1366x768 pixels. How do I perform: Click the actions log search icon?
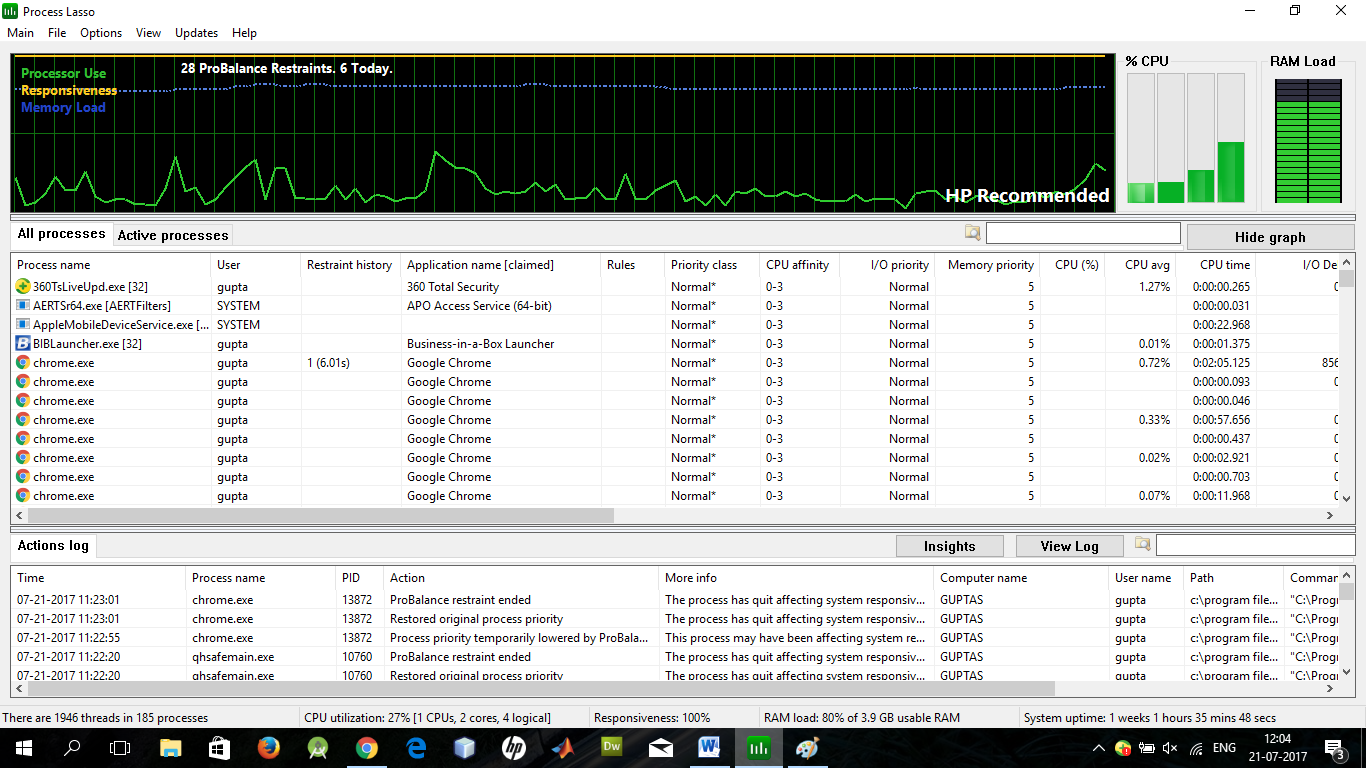tap(1142, 544)
